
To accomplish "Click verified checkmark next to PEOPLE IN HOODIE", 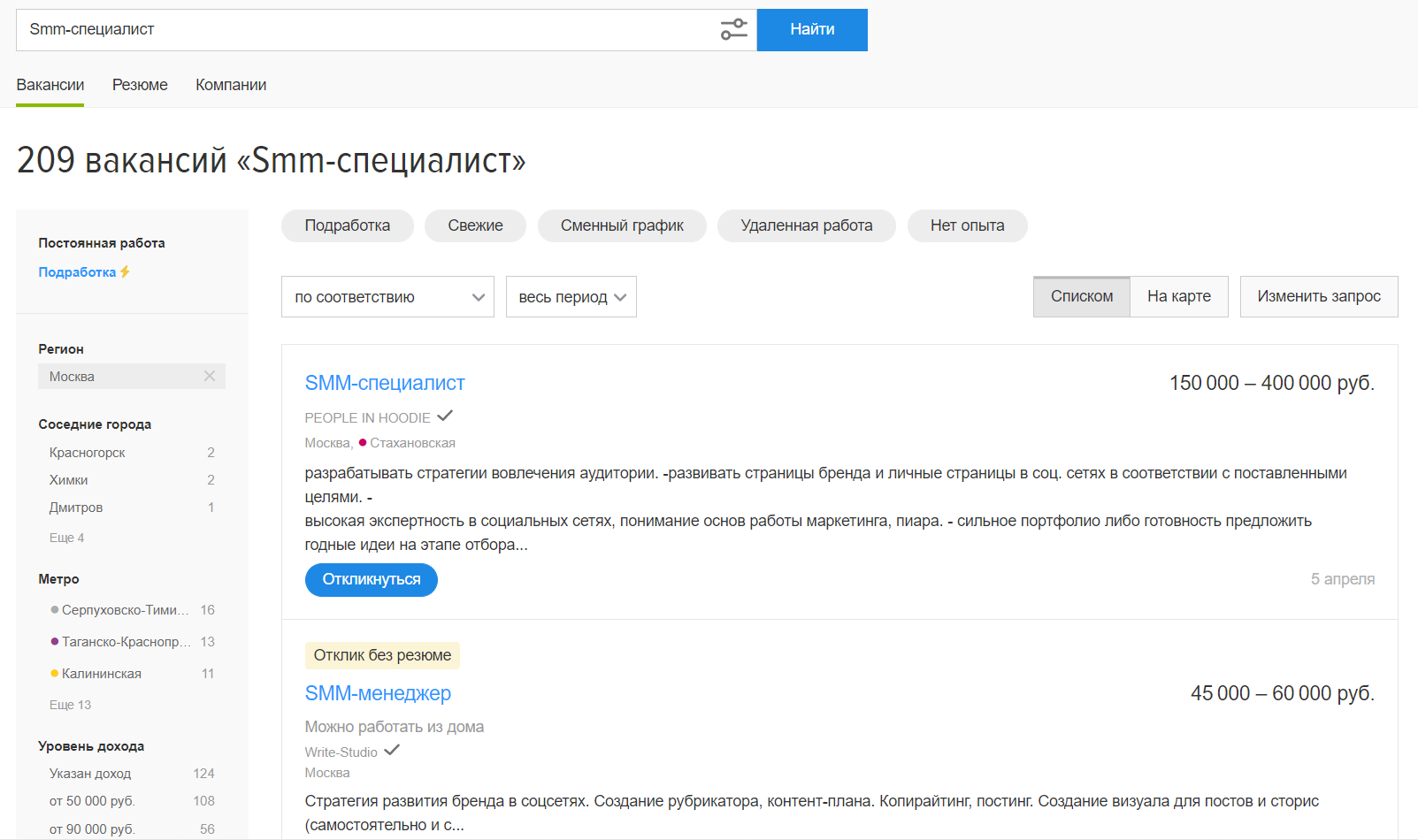I will tap(445, 416).
